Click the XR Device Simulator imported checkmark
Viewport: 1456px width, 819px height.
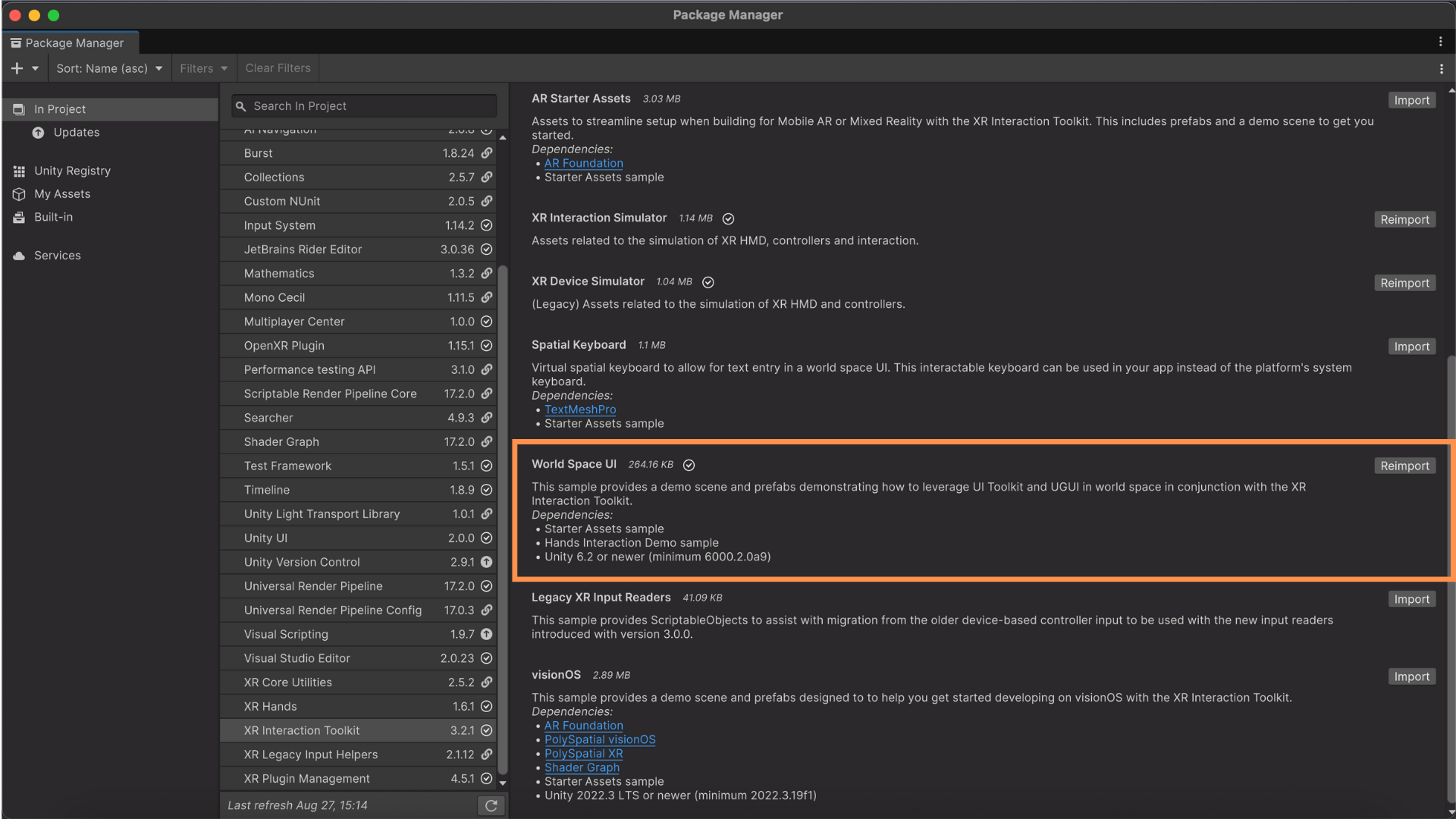[708, 282]
